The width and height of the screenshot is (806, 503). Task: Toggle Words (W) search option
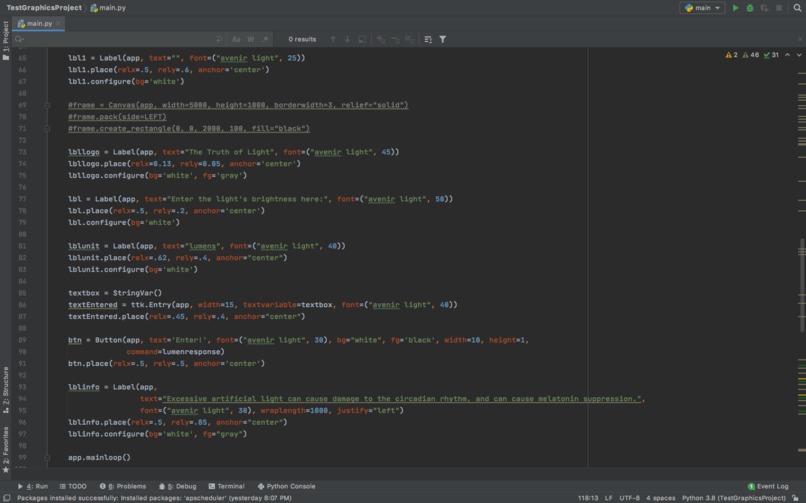tap(251, 39)
